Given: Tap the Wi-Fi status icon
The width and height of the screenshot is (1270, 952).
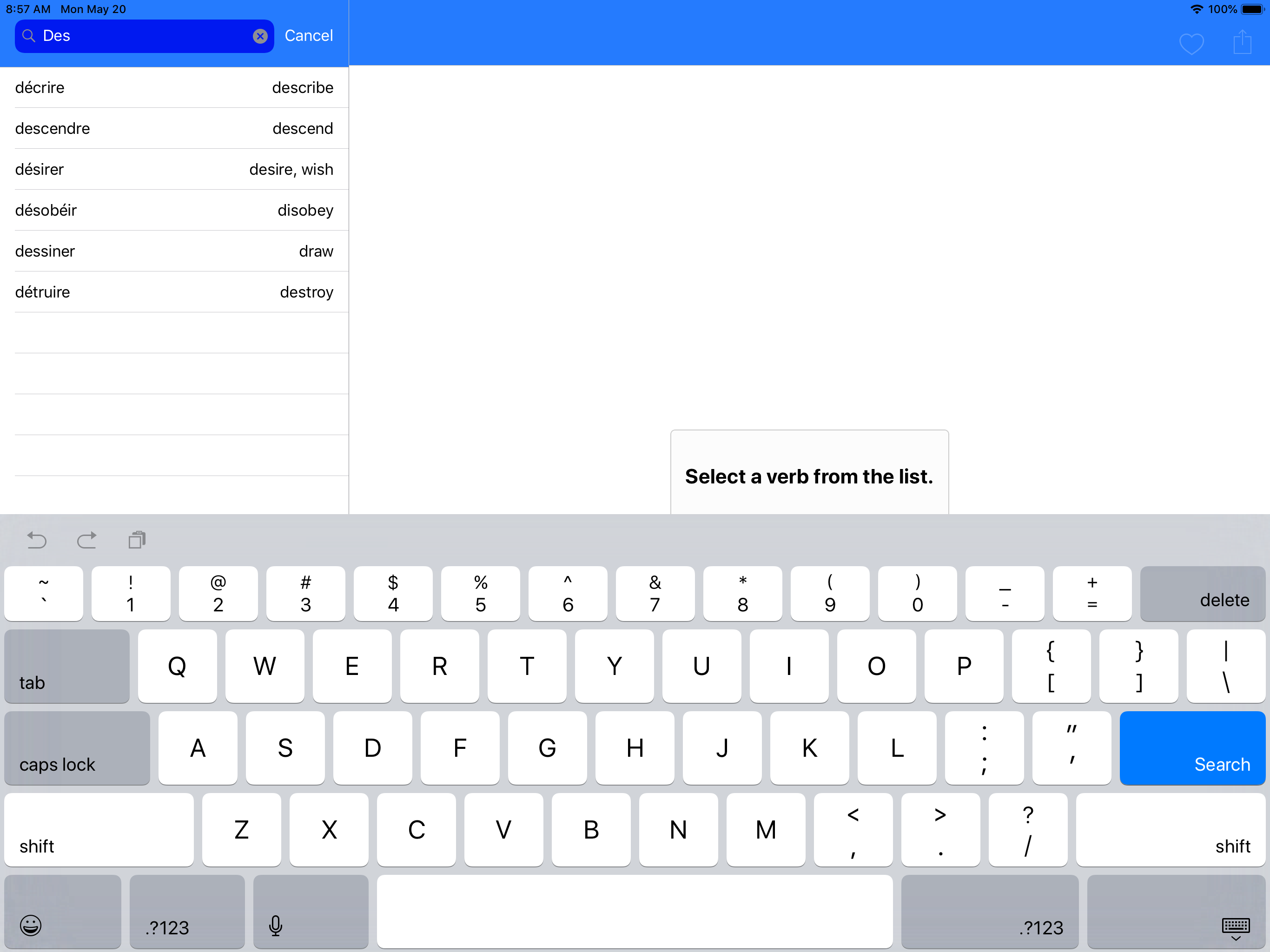Looking at the screenshot, I should (x=1197, y=9).
